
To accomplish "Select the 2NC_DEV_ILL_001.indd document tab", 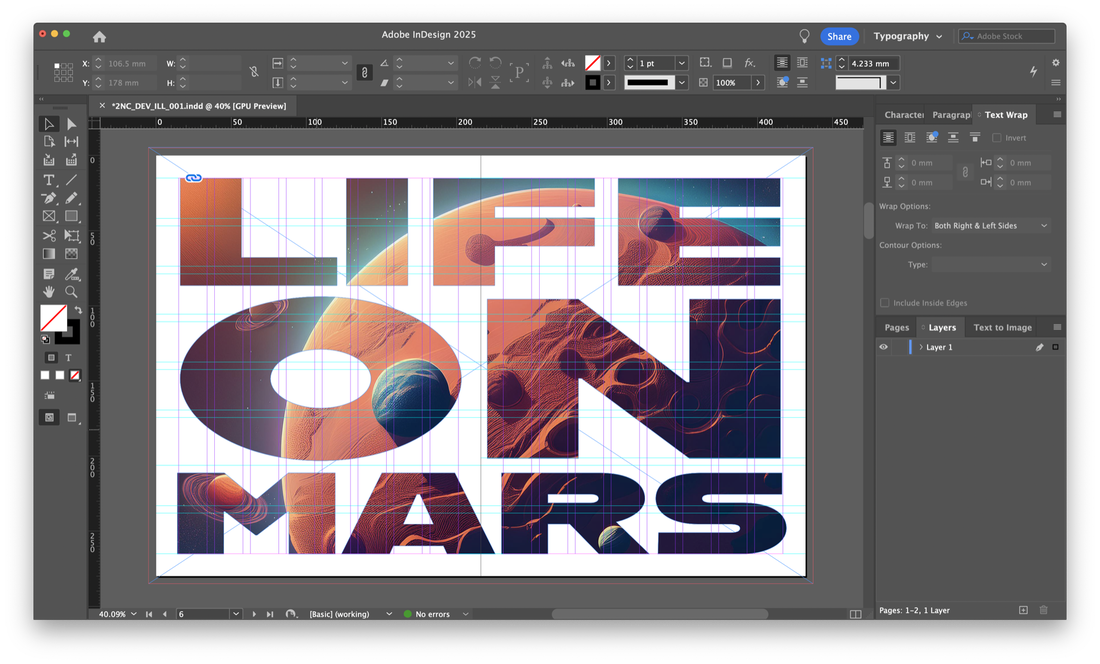I will 199,106.
